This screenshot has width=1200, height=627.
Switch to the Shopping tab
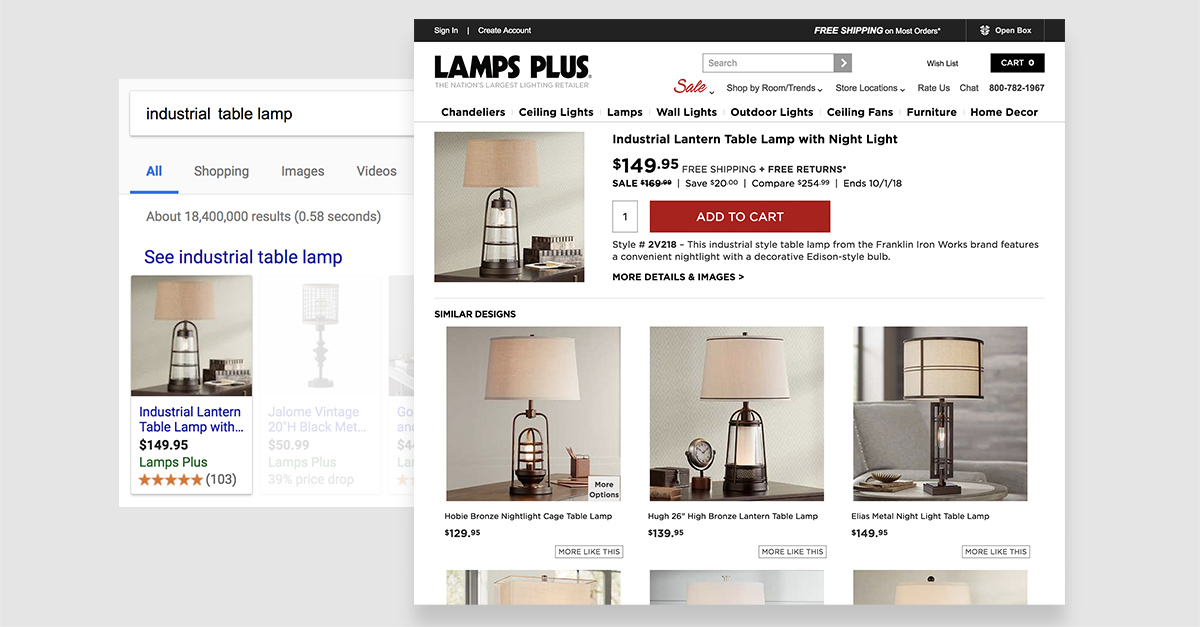[221, 171]
